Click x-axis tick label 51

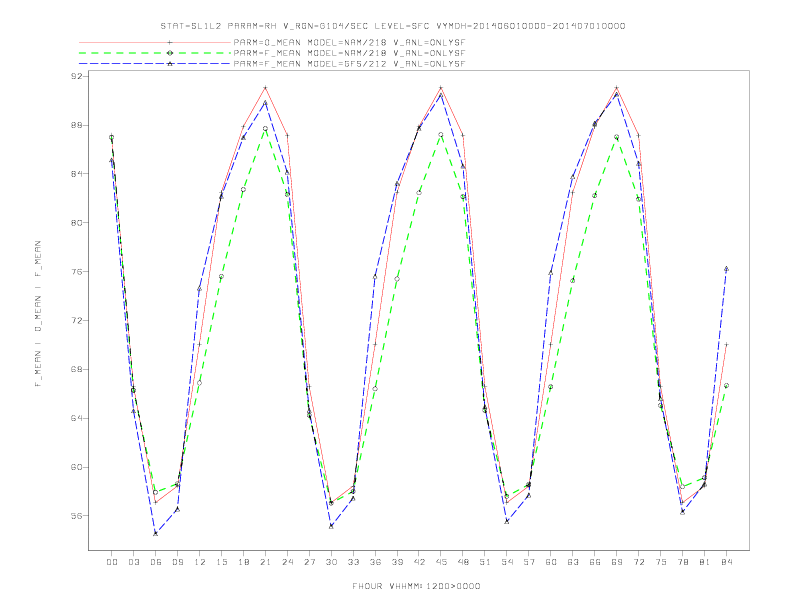click(x=485, y=562)
